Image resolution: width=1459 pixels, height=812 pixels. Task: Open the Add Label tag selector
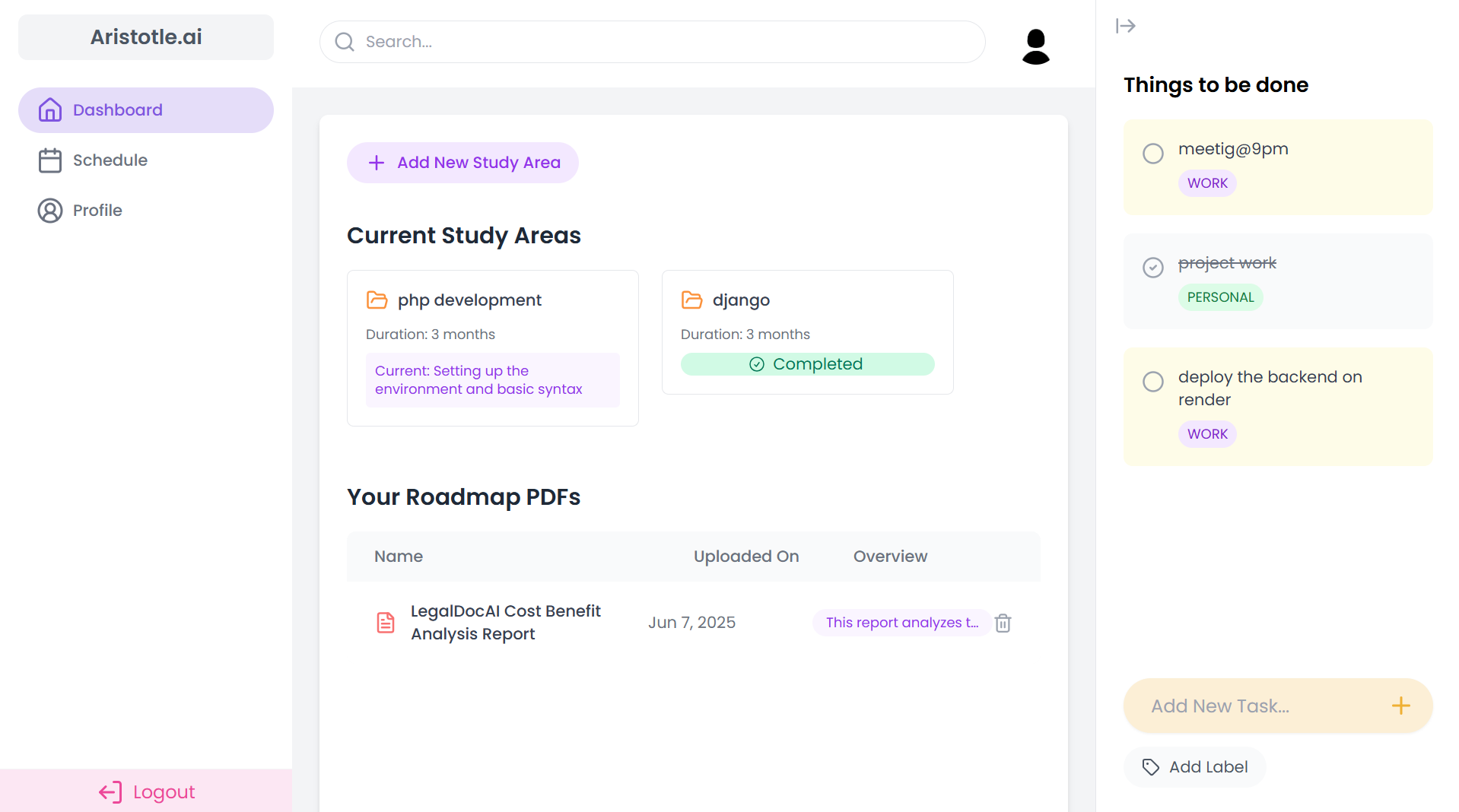[x=1194, y=767]
